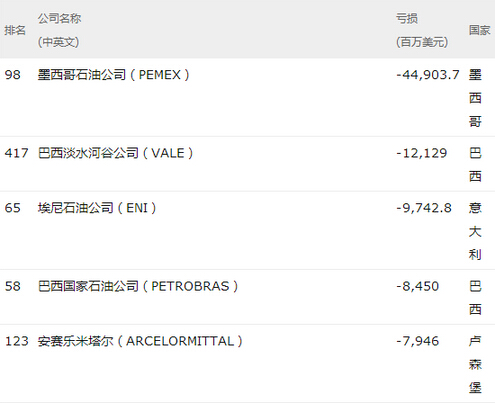Click the 公司名称 column header
This screenshot has height=404, width=495.
[x=59, y=30]
